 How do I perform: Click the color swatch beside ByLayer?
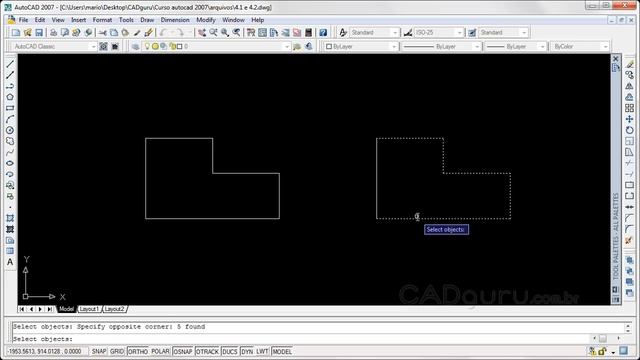coord(329,47)
